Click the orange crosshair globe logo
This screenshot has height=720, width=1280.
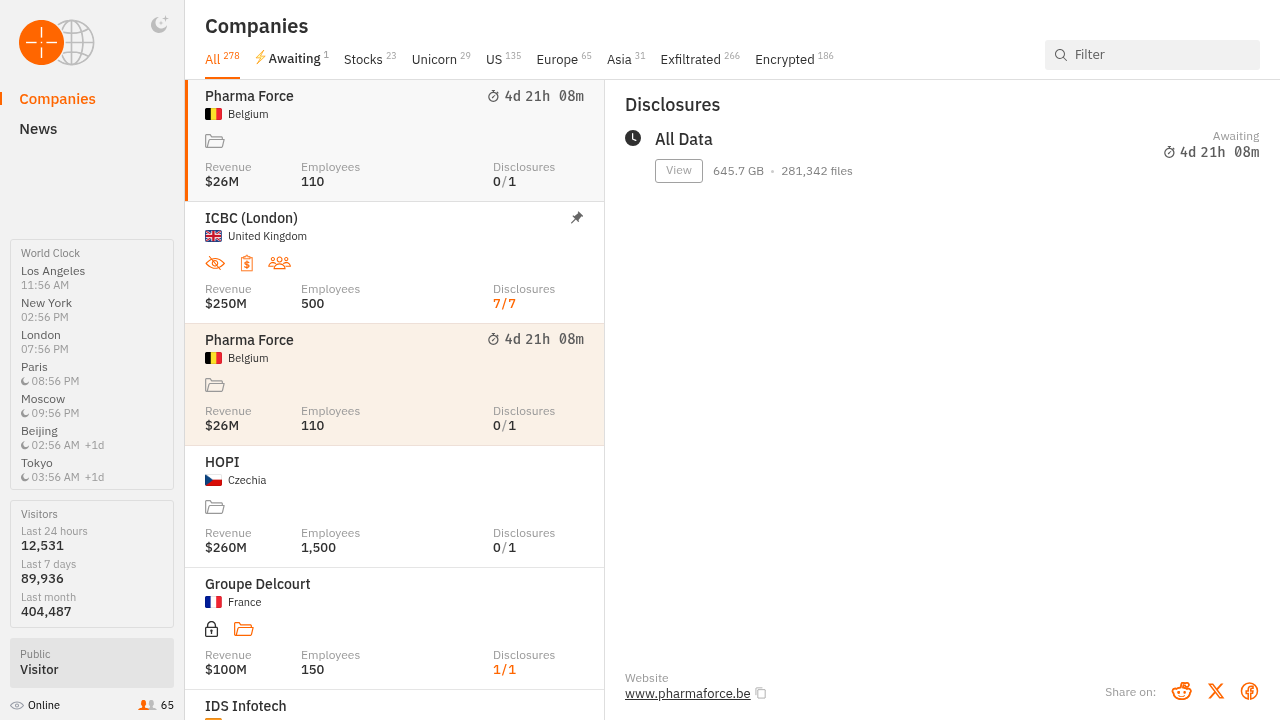56,43
